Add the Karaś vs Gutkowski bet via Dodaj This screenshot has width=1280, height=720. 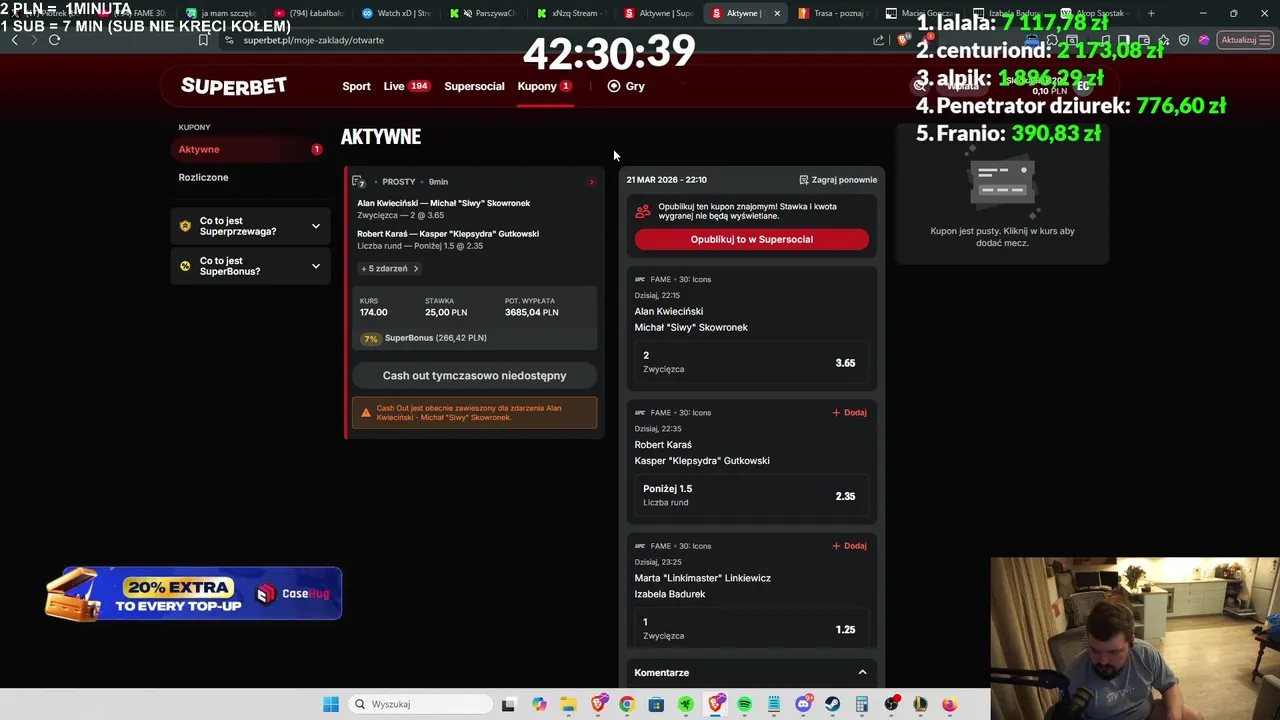(x=849, y=412)
